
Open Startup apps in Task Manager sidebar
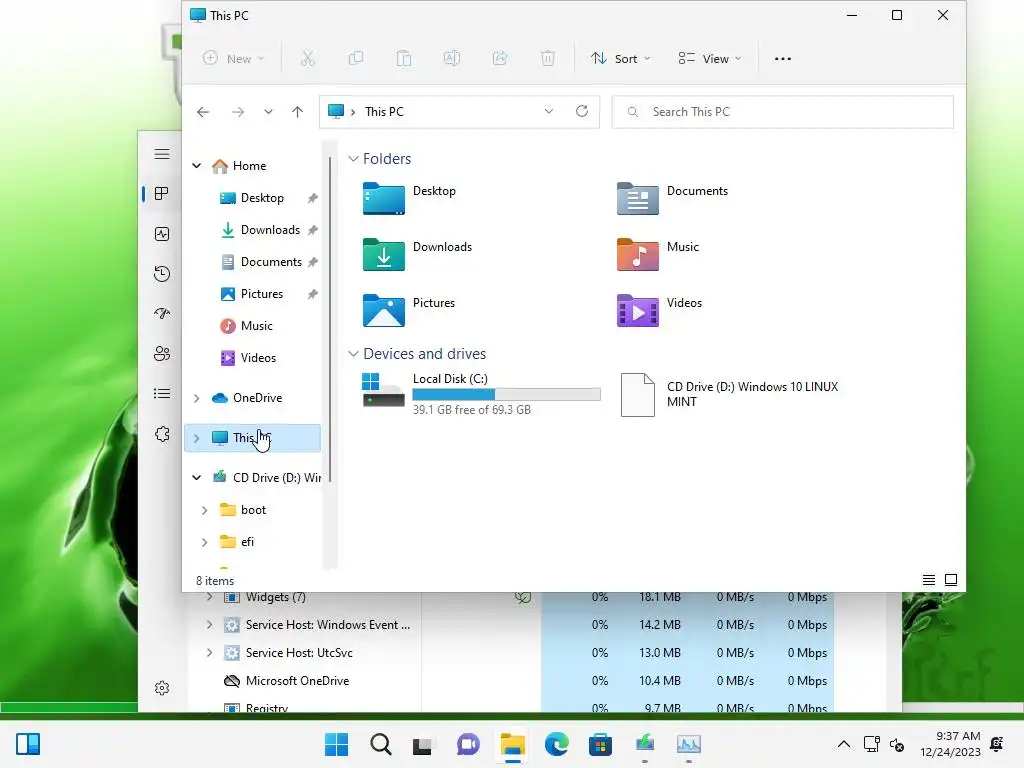pos(162,313)
